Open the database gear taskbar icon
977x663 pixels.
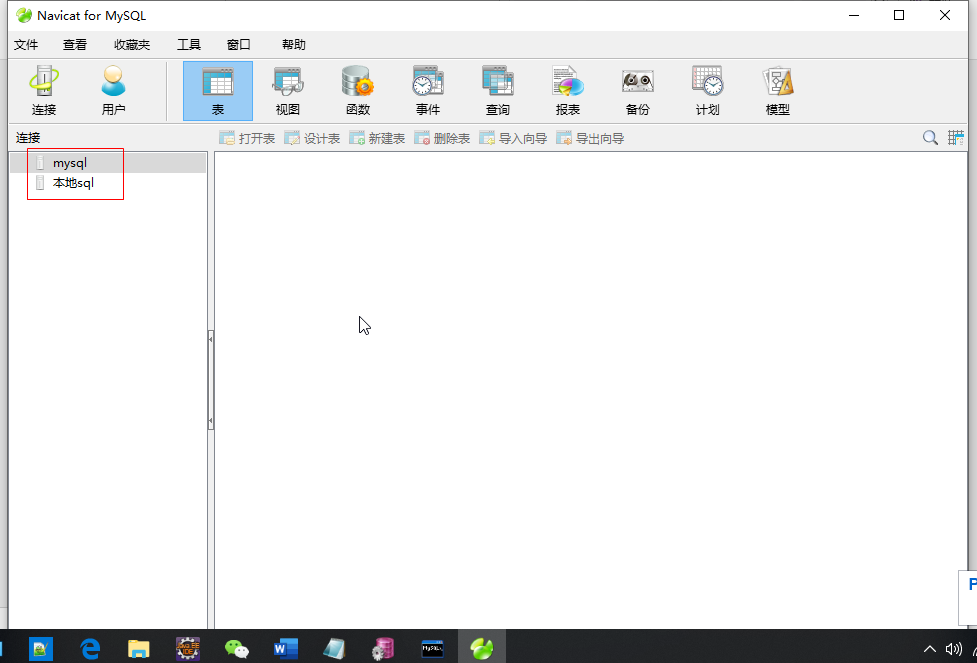(x=383, y=649)
